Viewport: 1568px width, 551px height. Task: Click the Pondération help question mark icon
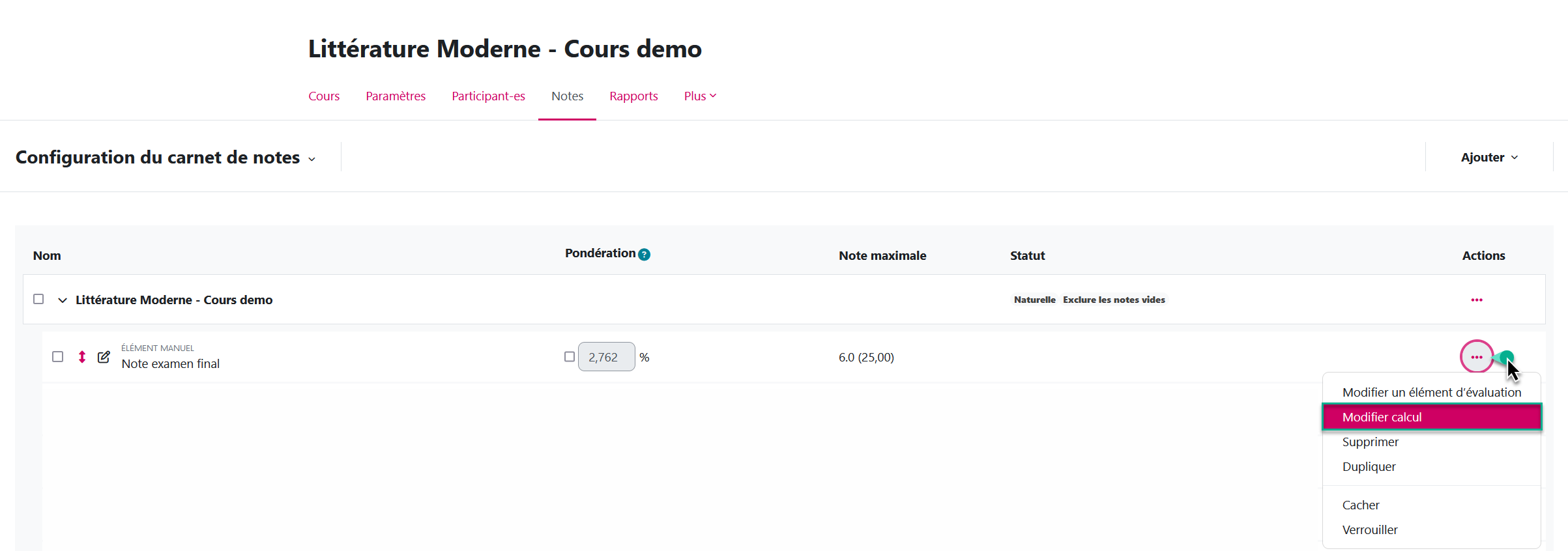[x=644, y=255]
